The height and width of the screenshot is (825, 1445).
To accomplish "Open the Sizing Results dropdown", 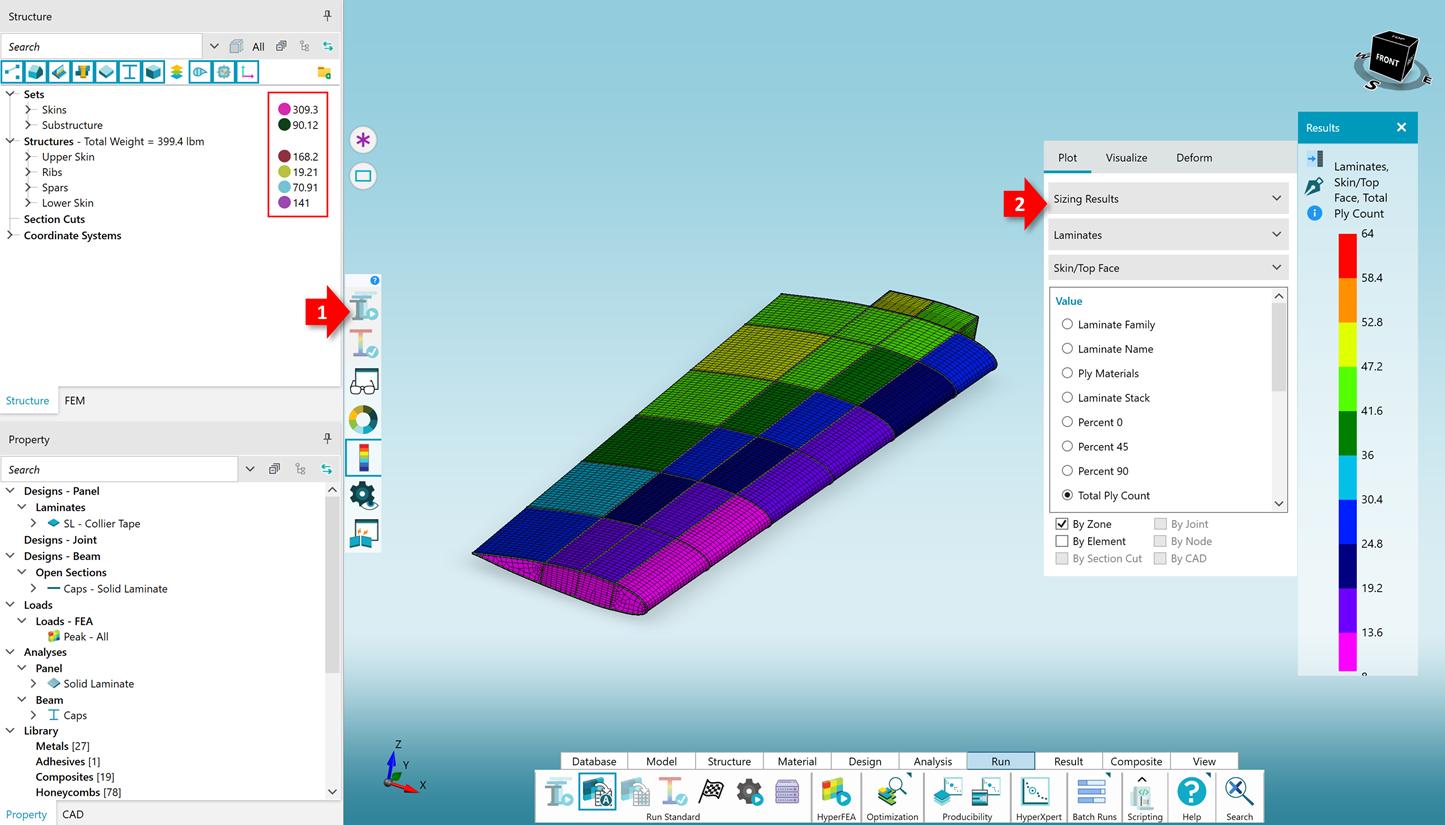I will coord(1167,199).
